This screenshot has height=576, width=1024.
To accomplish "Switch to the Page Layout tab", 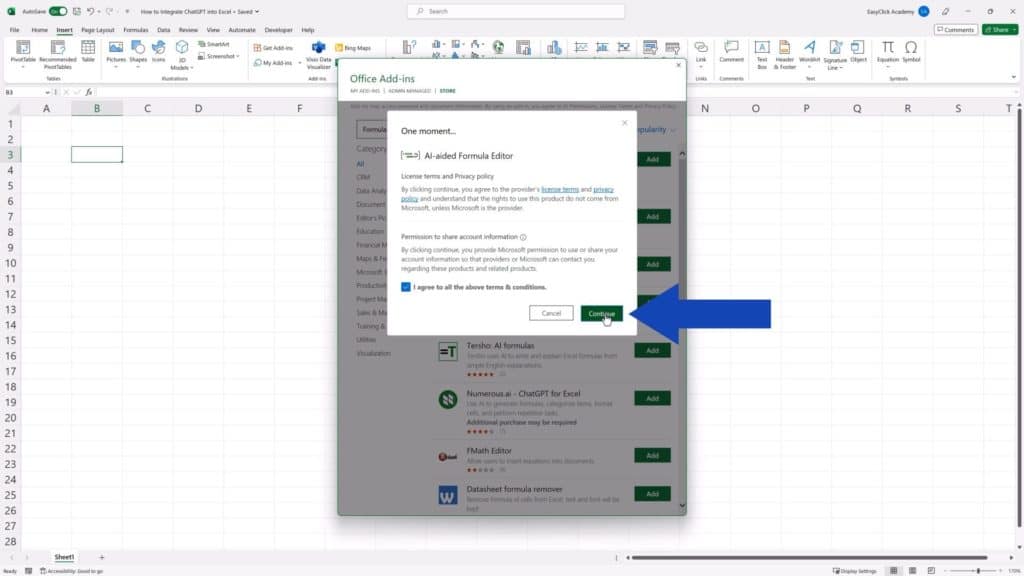I will [97, 30].
